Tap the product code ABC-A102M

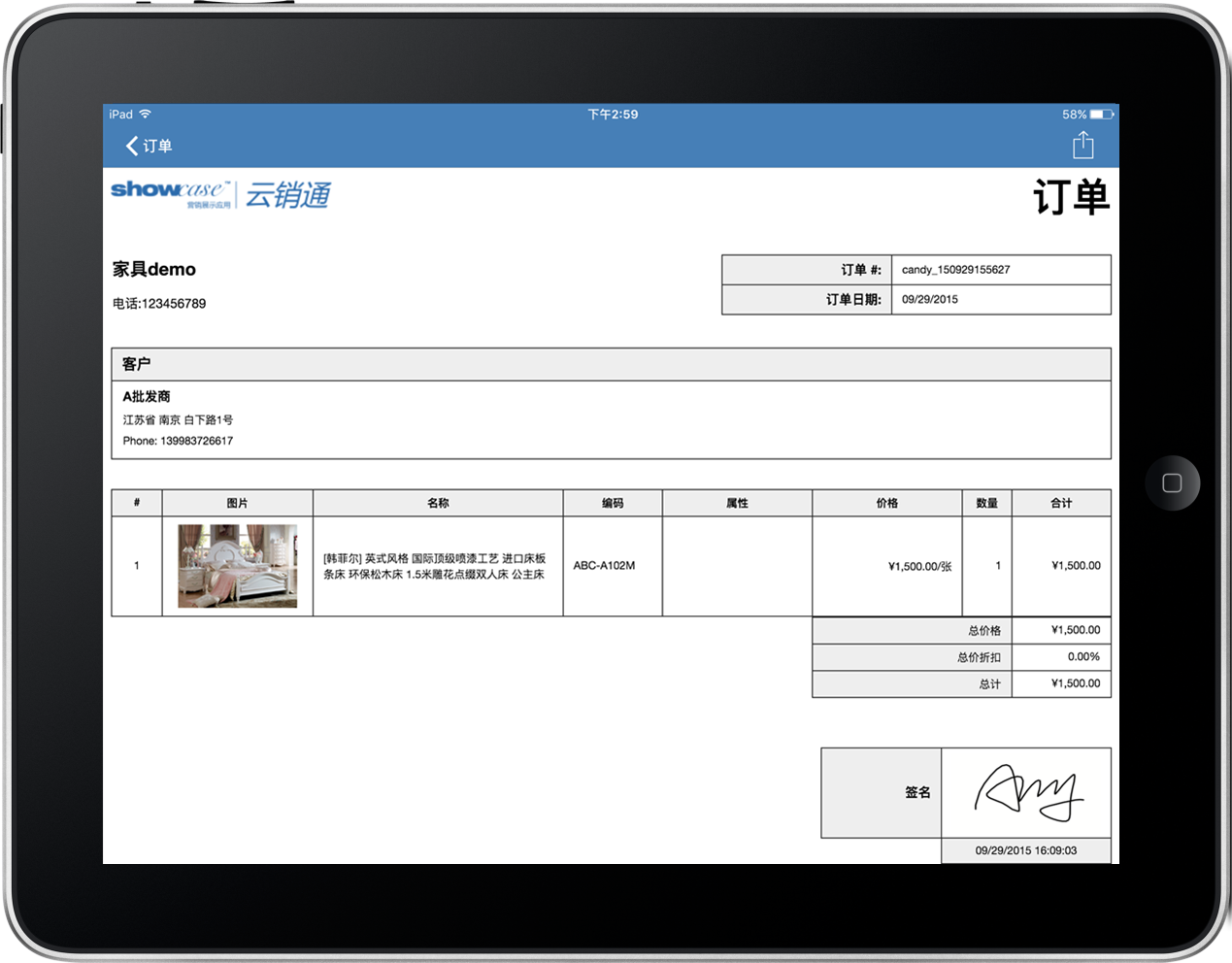pos(604,566)
